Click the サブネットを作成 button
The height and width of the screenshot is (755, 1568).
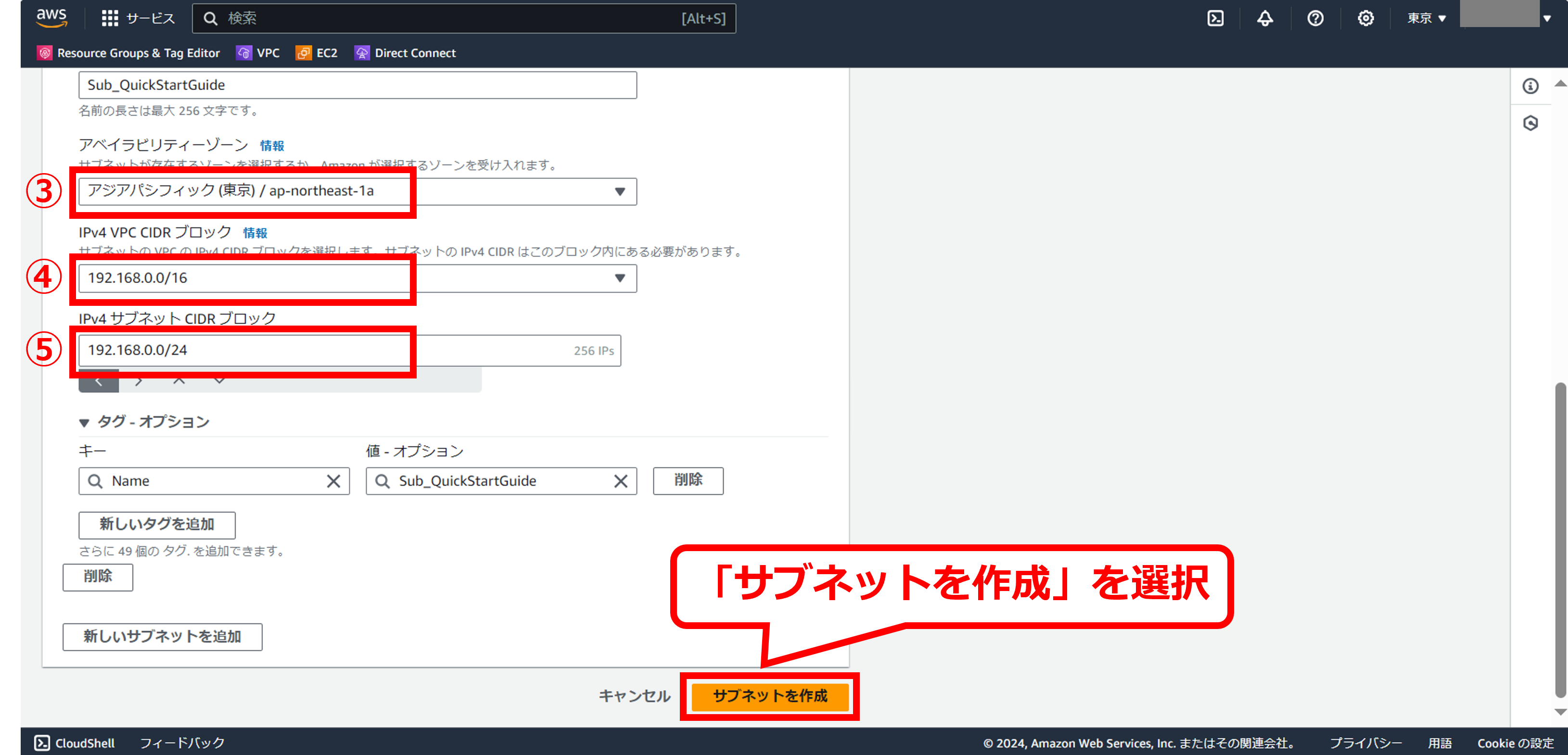point(769,696)
